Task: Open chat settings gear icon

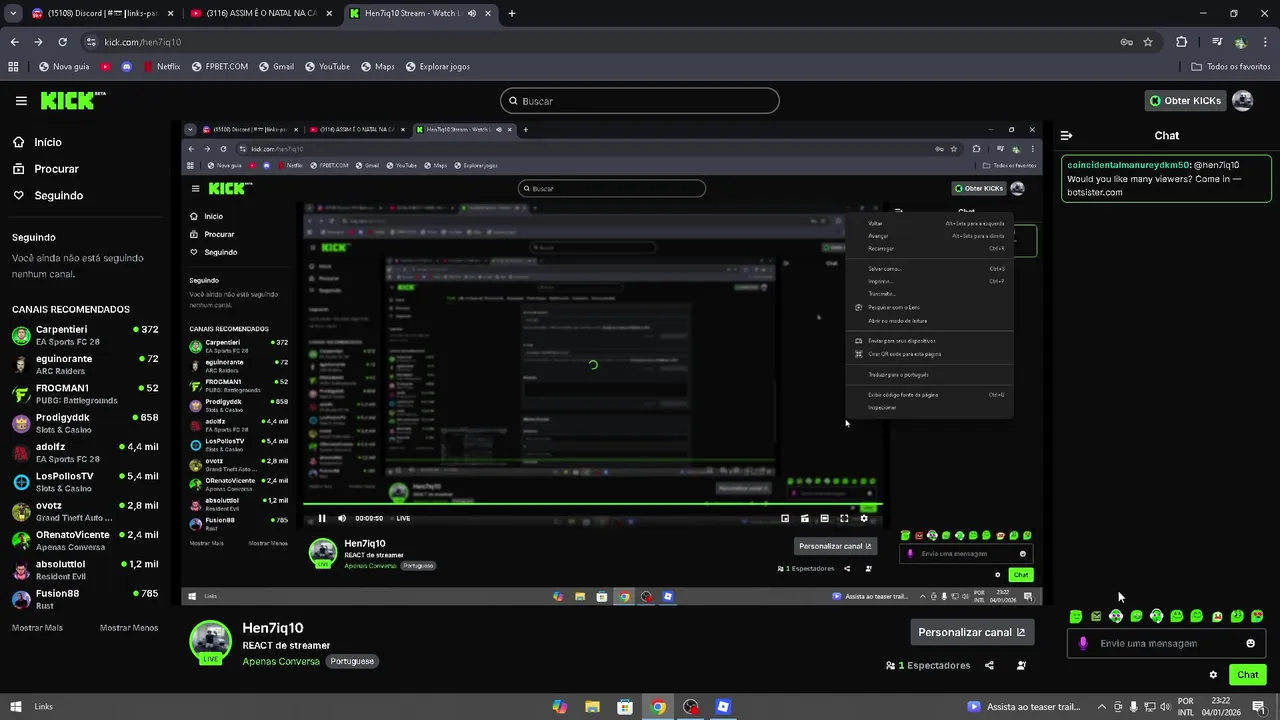Action: point(1213,675)
